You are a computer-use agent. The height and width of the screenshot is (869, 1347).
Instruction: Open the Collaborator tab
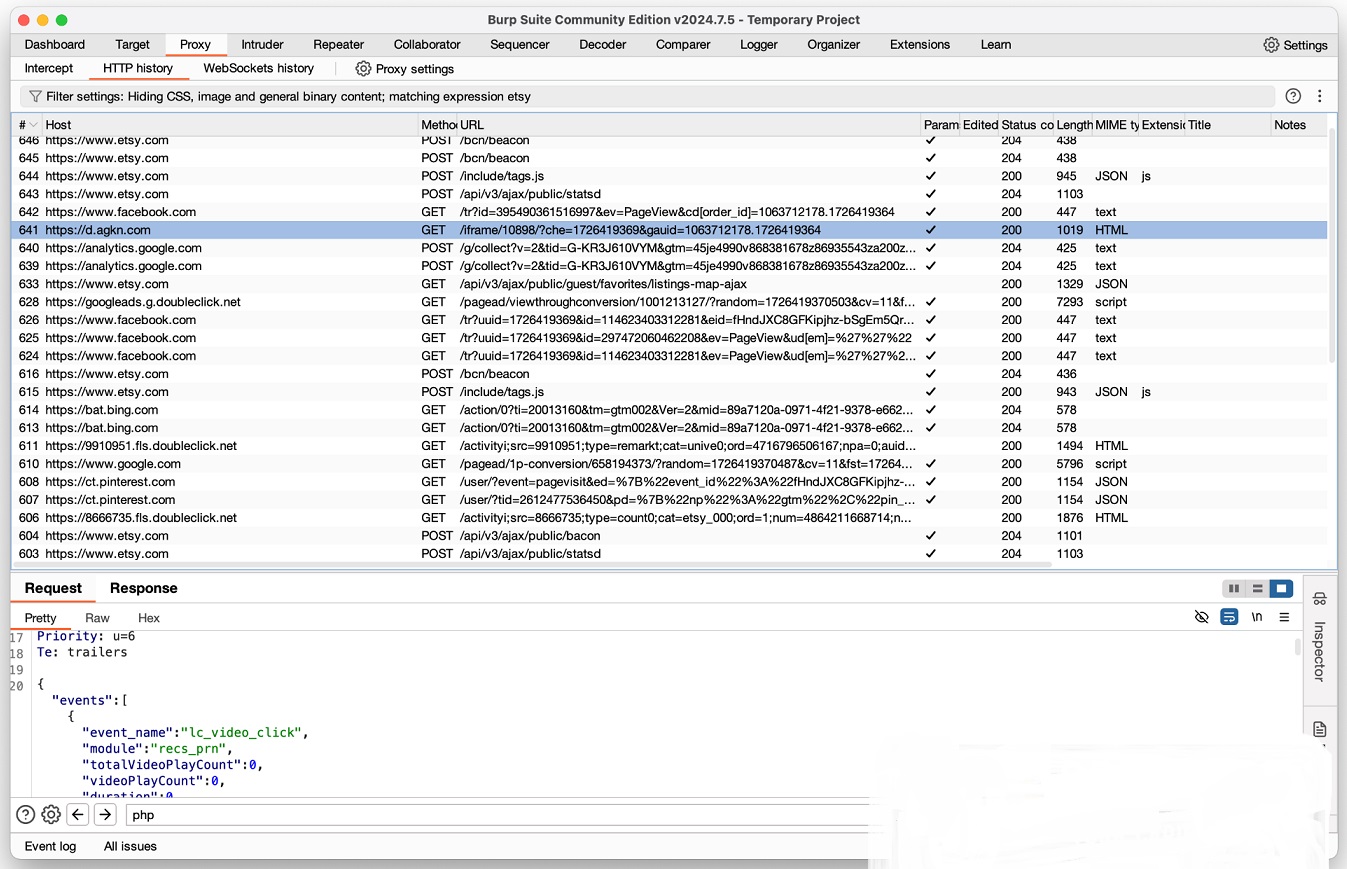pyautogui.click(x=427, y=45)
